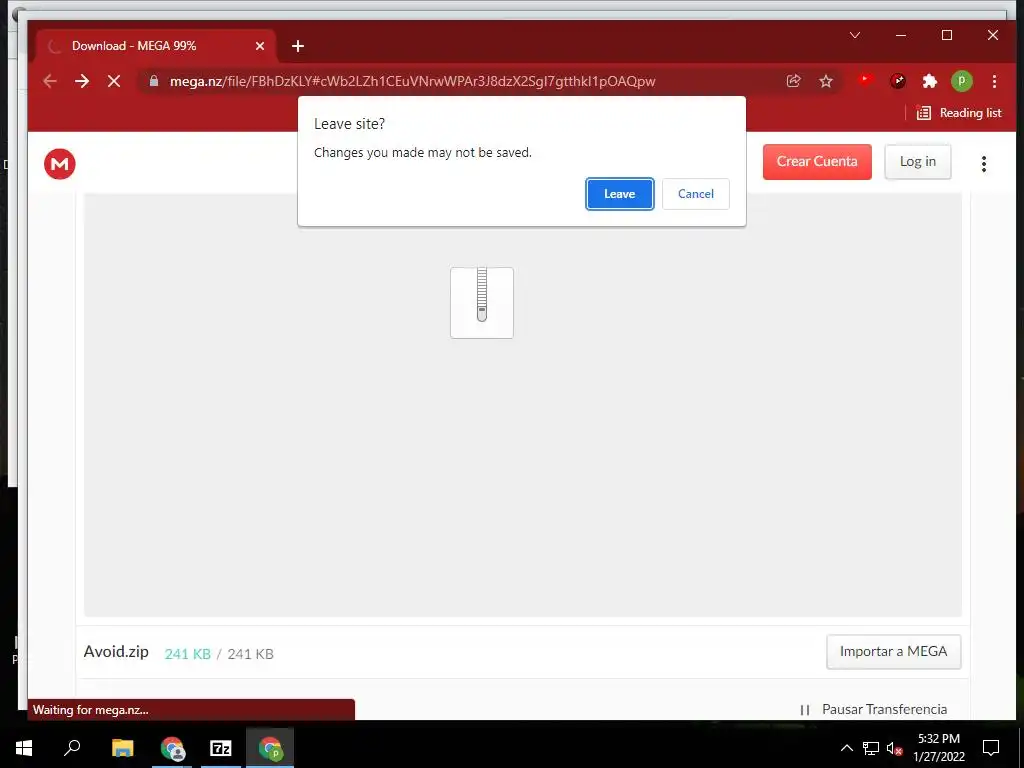This screenshot has height=768, width=1024.
Task: Click the Avoid.zip file name
Action: click(116, 652)
